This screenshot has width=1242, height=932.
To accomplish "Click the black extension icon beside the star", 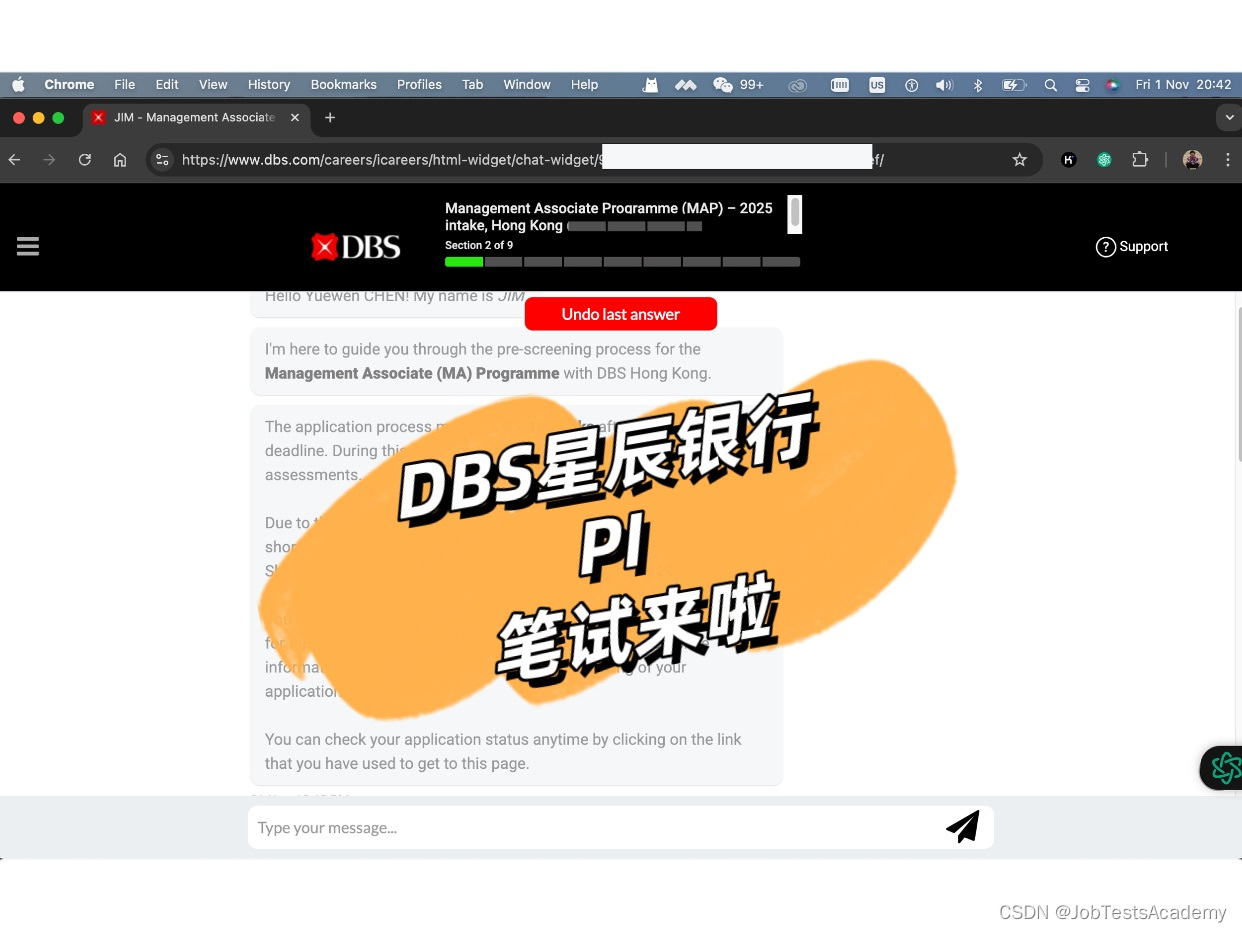I will click(x=1068, y=160).
